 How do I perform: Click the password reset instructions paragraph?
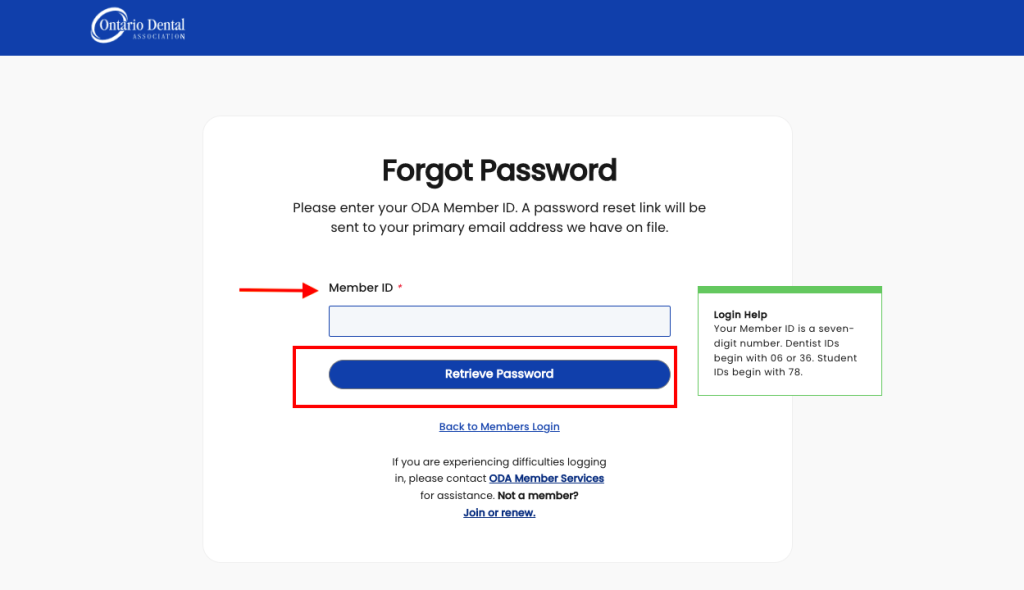click(x=499, y=218)
